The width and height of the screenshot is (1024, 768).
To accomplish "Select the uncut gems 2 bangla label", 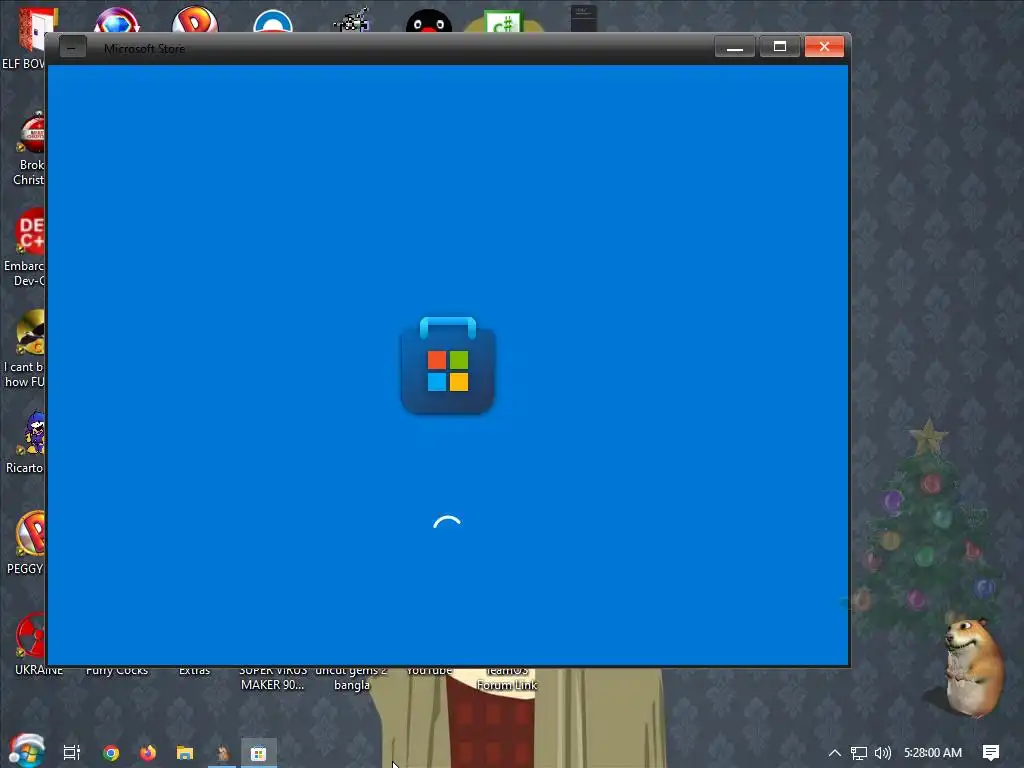I will pyautogui.click(x=351, y=678).
